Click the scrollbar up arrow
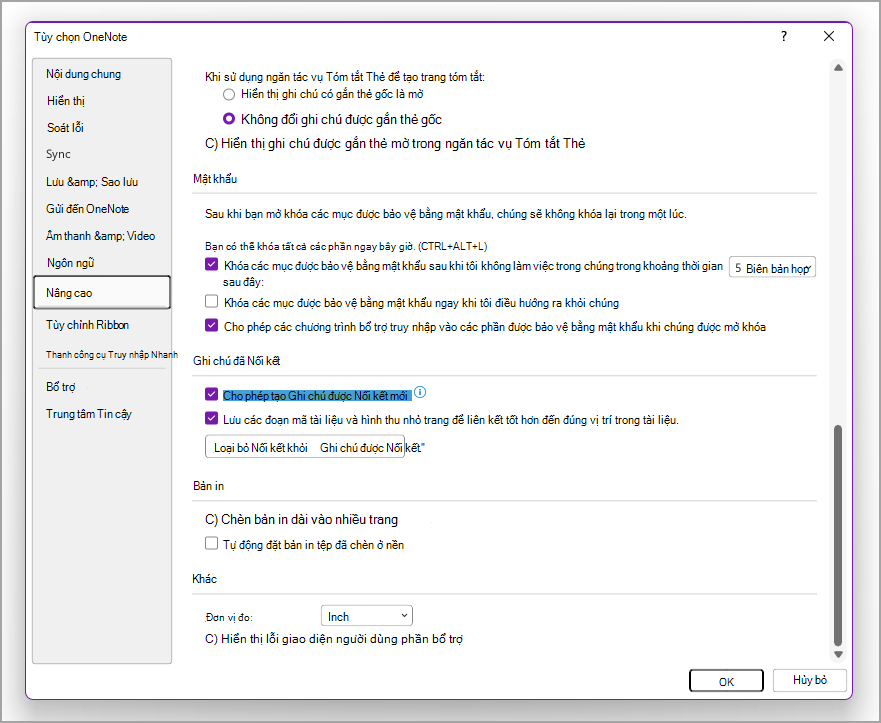 (x=838, y=67)
